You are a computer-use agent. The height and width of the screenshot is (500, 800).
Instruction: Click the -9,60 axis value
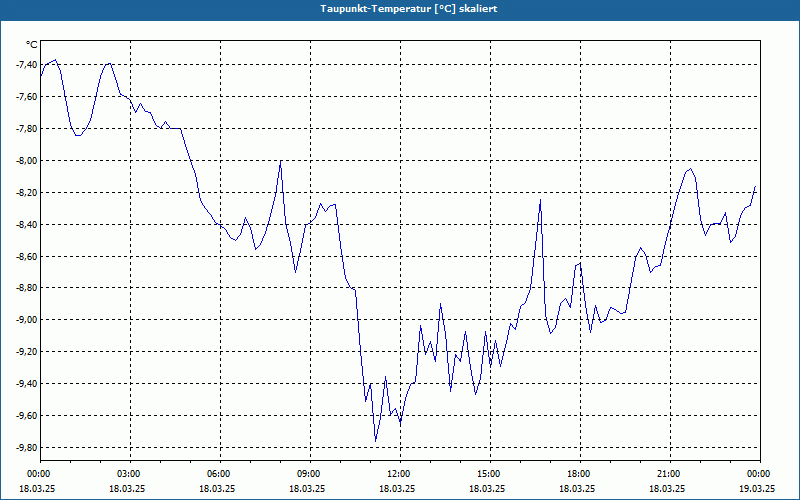click(27, 416)
